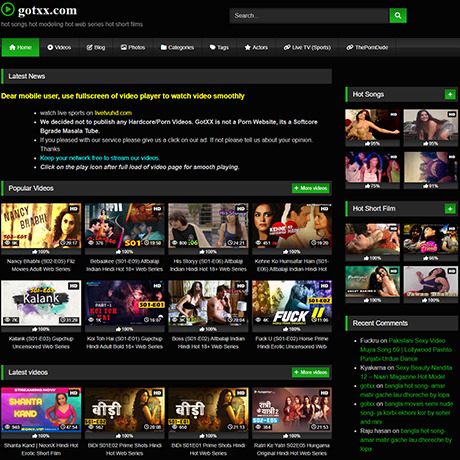Focus the Search input field
This screenshot has width=460, height=460.
[309, 15]
